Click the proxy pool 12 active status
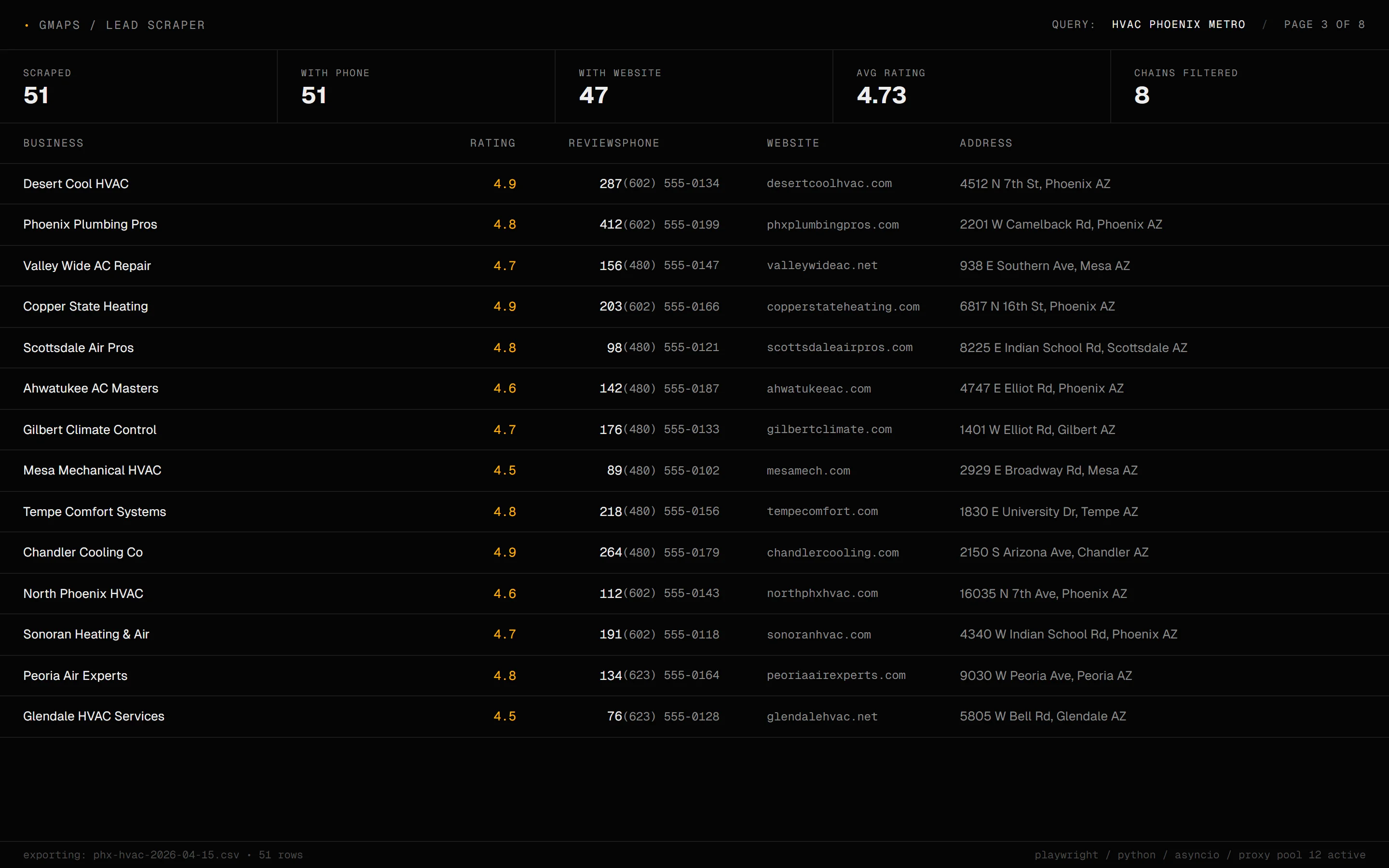1389x868 pixels. pyautogui.click(x=1301, y=855)
